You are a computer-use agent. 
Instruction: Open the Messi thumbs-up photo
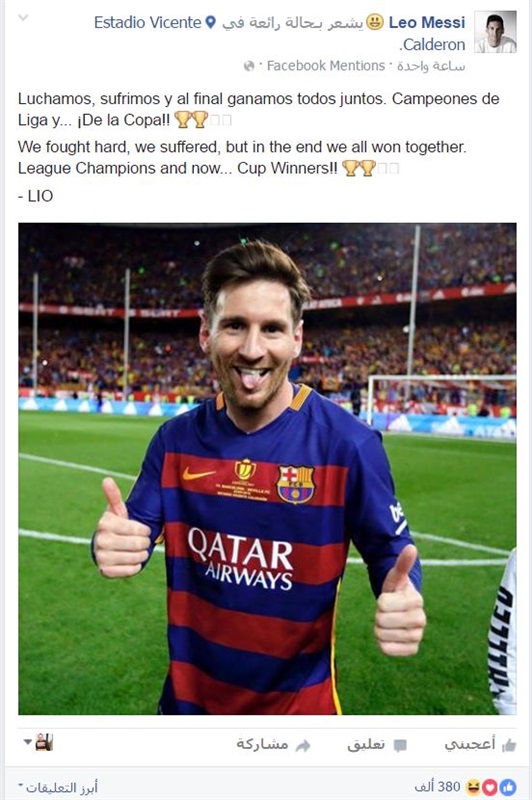[267, 468]
